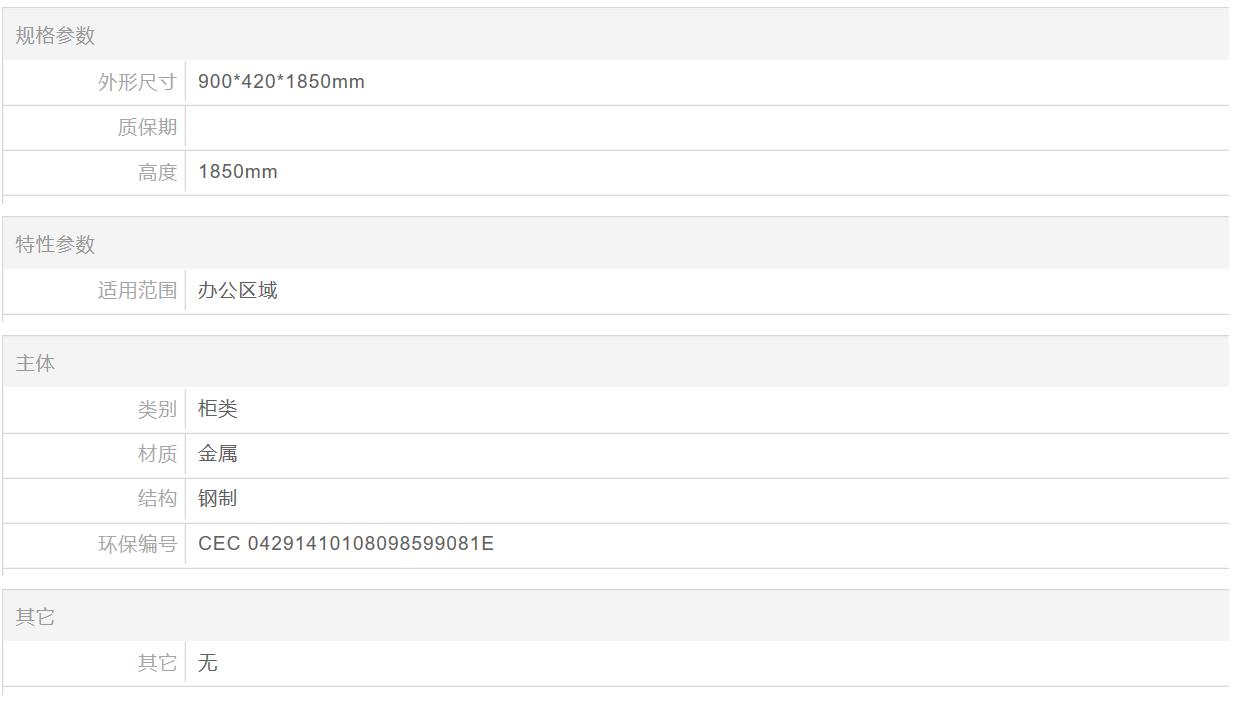The image size is (1242, 726).
Task: Click the 适用范围 row label
Action: [x=137, y=291]
